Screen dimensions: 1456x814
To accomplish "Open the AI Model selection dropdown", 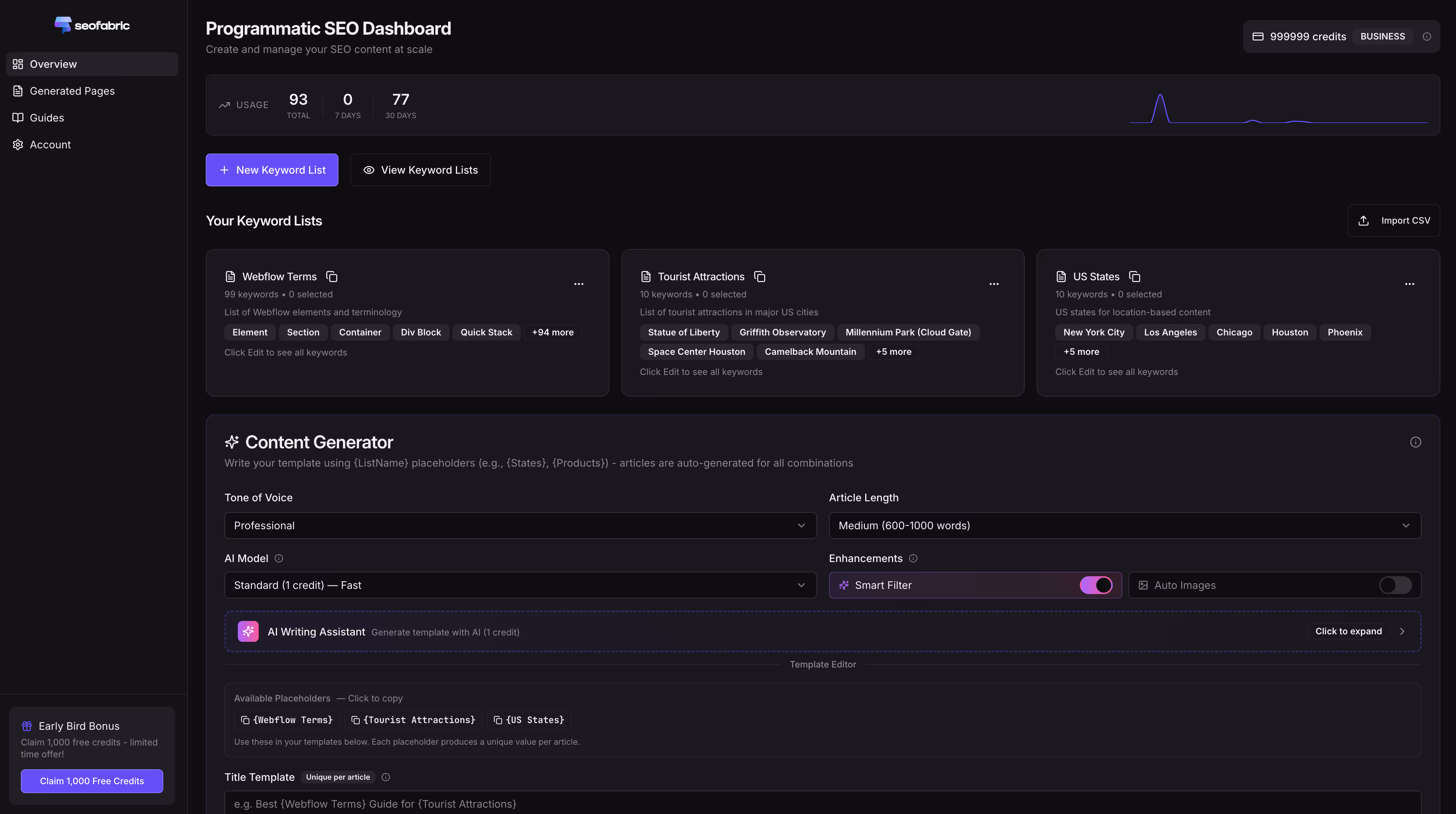I will pyautogui.click(x=519, y=585).
